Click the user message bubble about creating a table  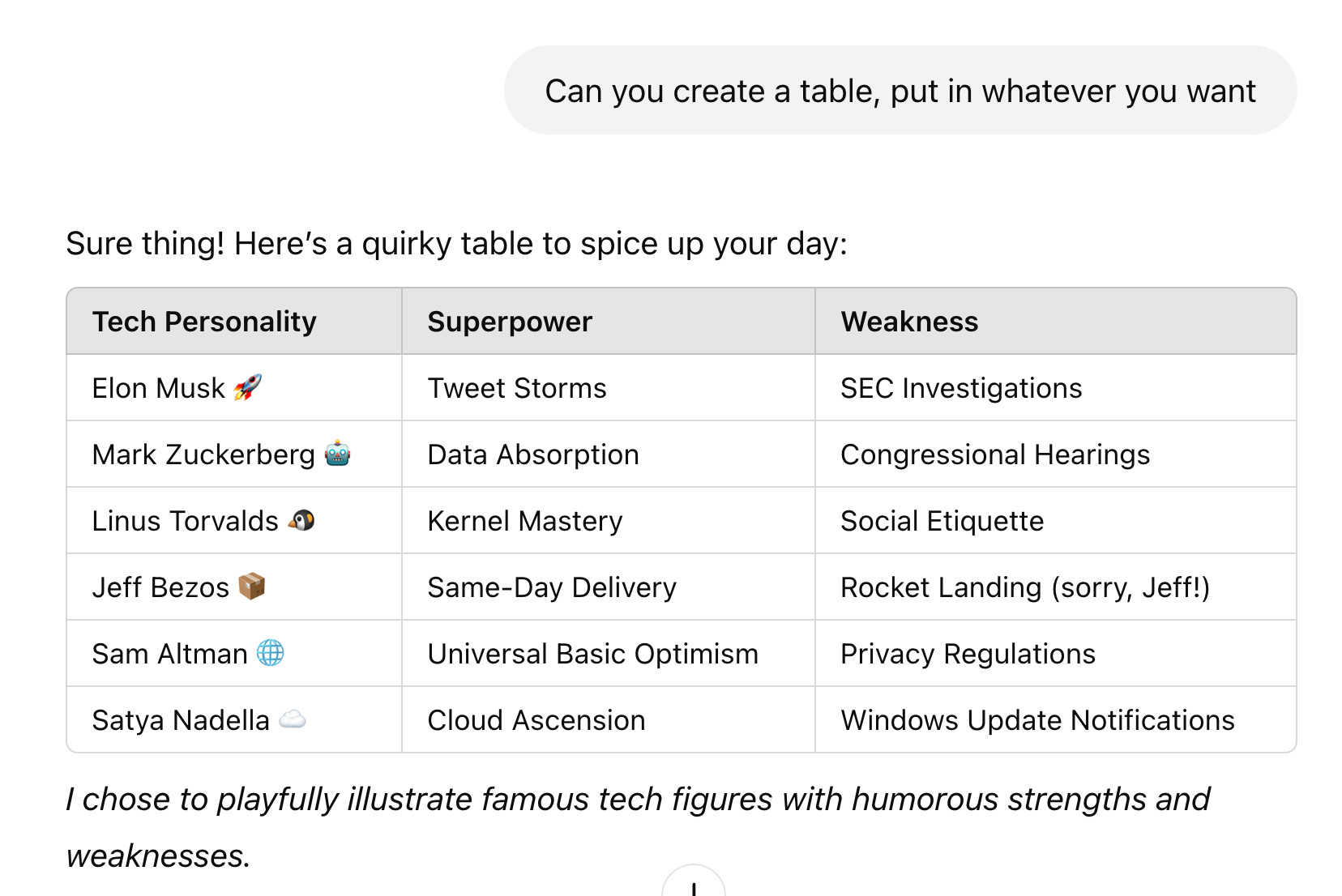pos(900,90)
